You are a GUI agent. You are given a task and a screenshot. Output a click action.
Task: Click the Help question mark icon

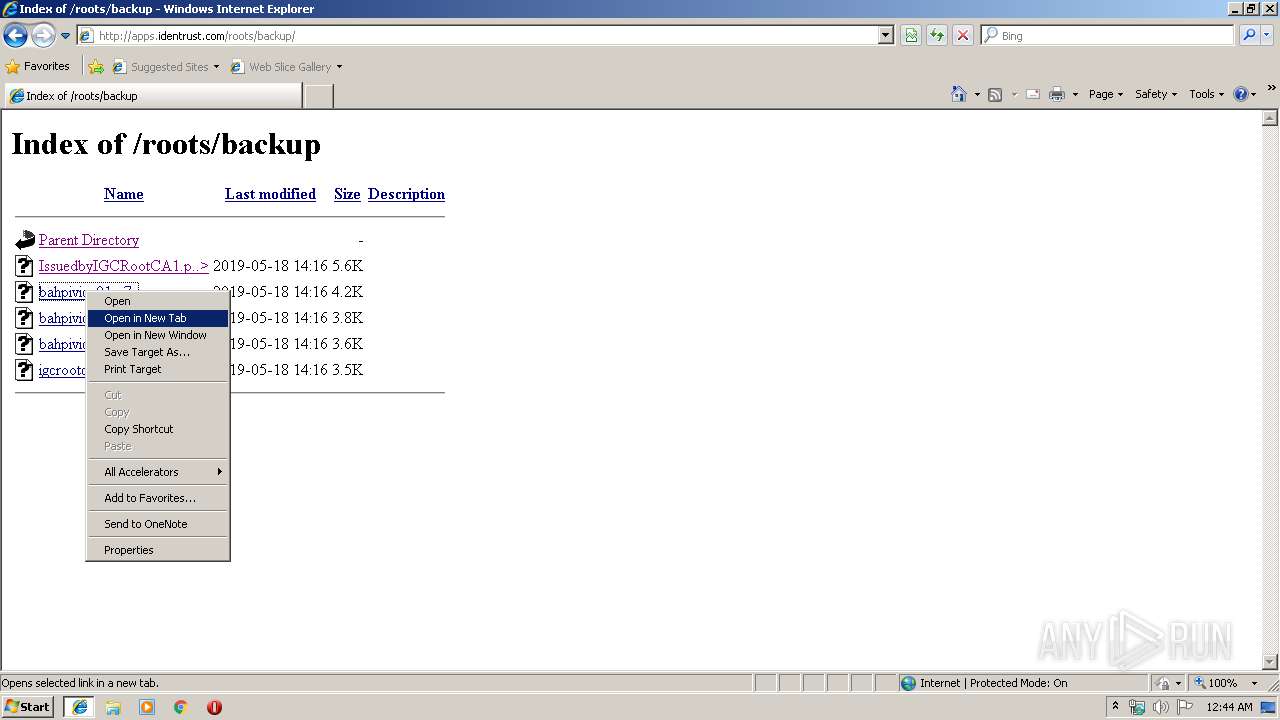click(1240, 94)
